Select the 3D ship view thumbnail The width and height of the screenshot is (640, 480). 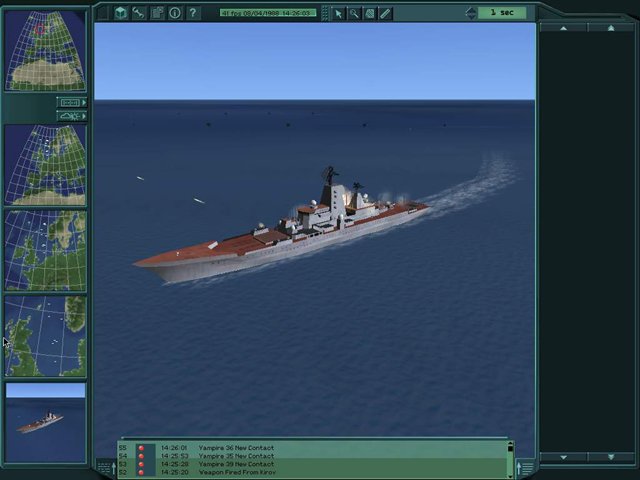point(45,422)
